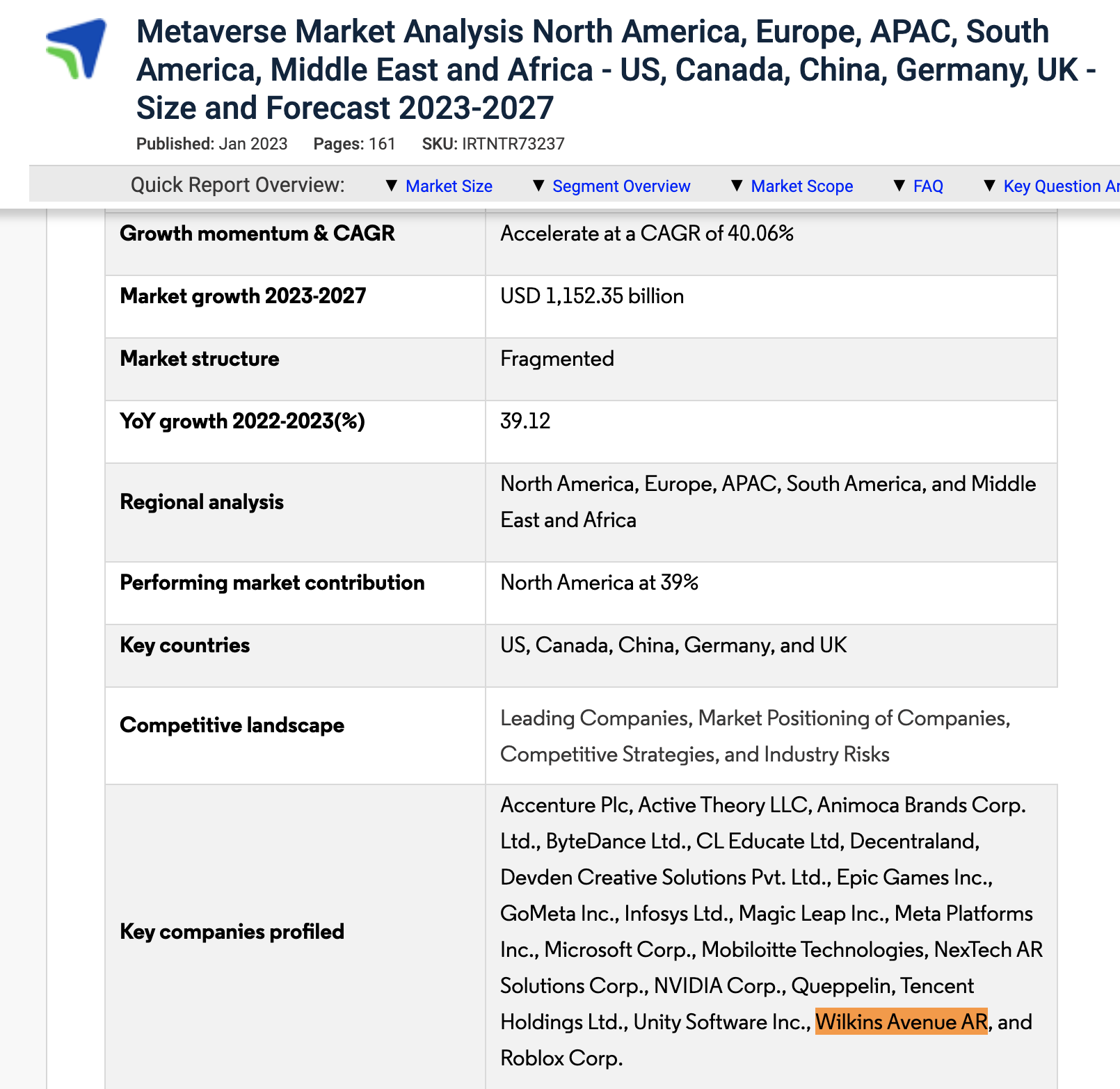The image size is (1120, 1089).
Task: Click the 'Published: Jan 2023' date text
Action: click(x=211, y=144)
